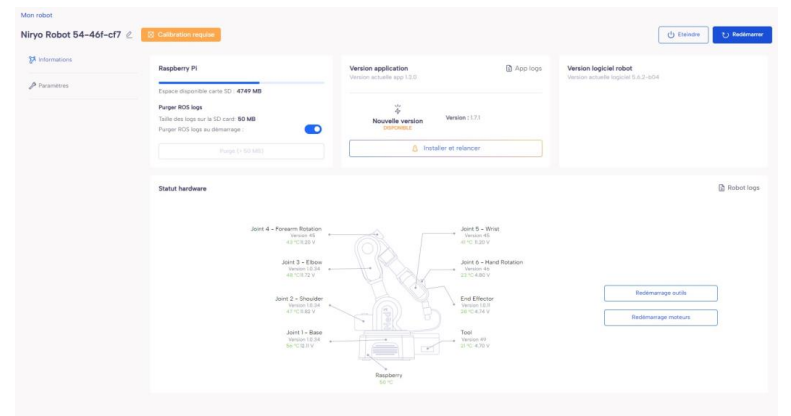Click Joint 4 - Forearm Rotation label
The image size is (791, 416).
coord(286,229)
